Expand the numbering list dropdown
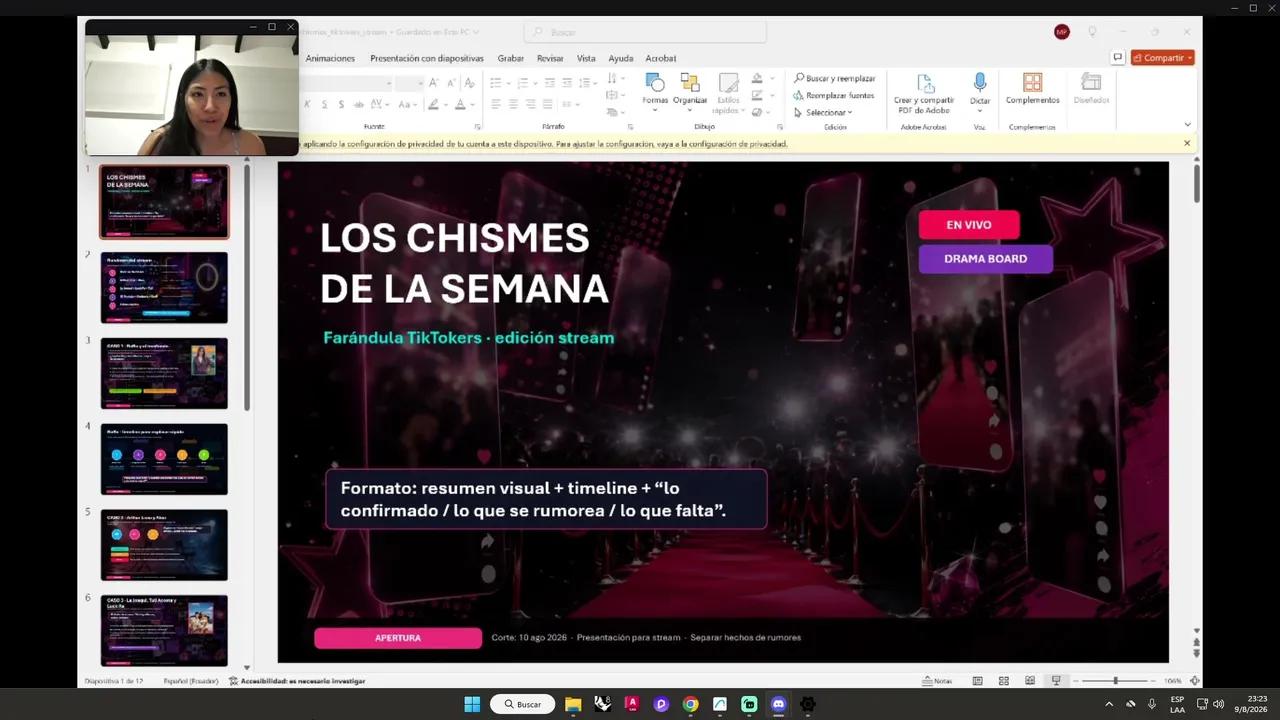This screenshot has height=720, width=1280. click(534, 83)
